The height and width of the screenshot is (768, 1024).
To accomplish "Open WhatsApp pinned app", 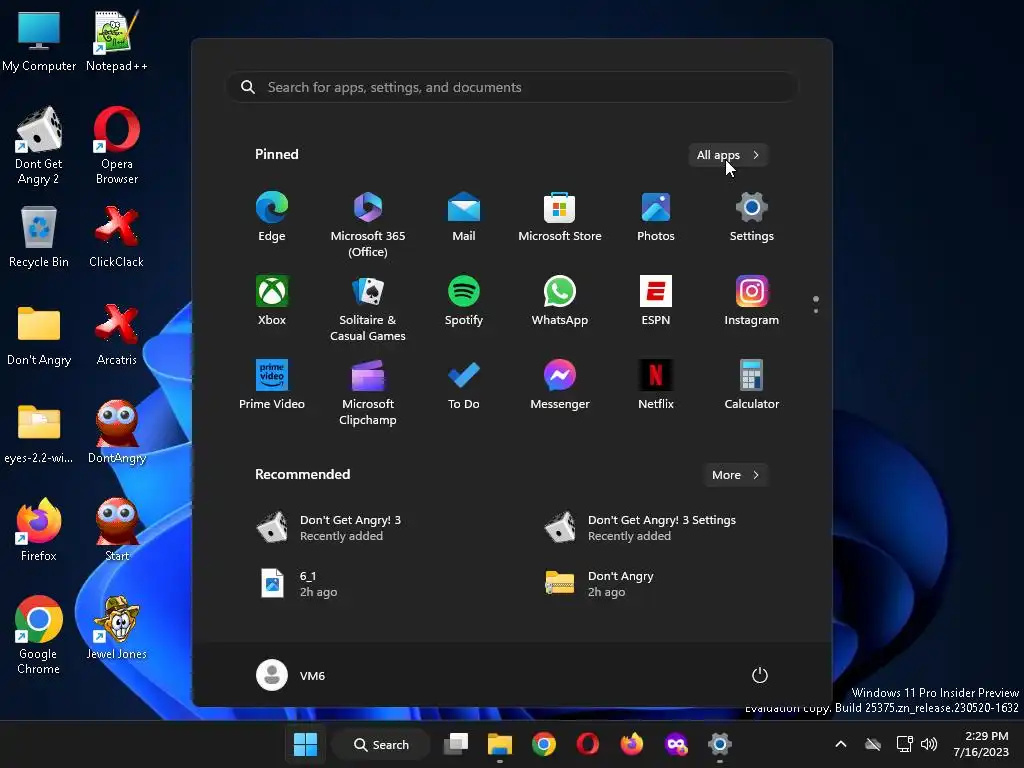I will coord(560,300).
